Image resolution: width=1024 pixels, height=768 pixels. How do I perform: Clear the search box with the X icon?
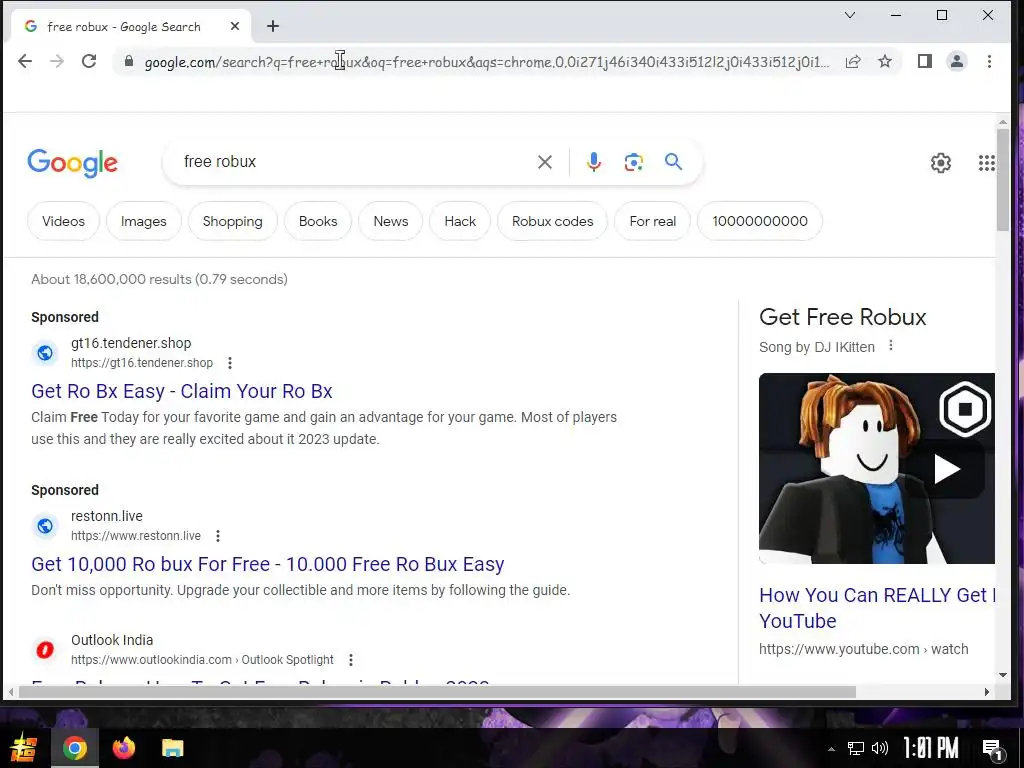click(545, 162)
